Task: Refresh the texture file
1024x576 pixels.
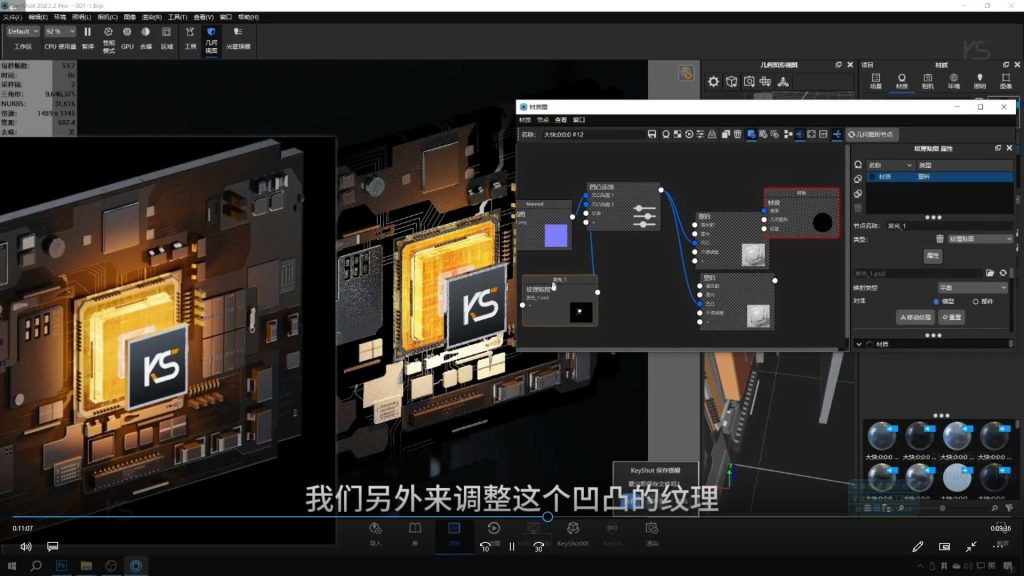Action: point(1003,273)
